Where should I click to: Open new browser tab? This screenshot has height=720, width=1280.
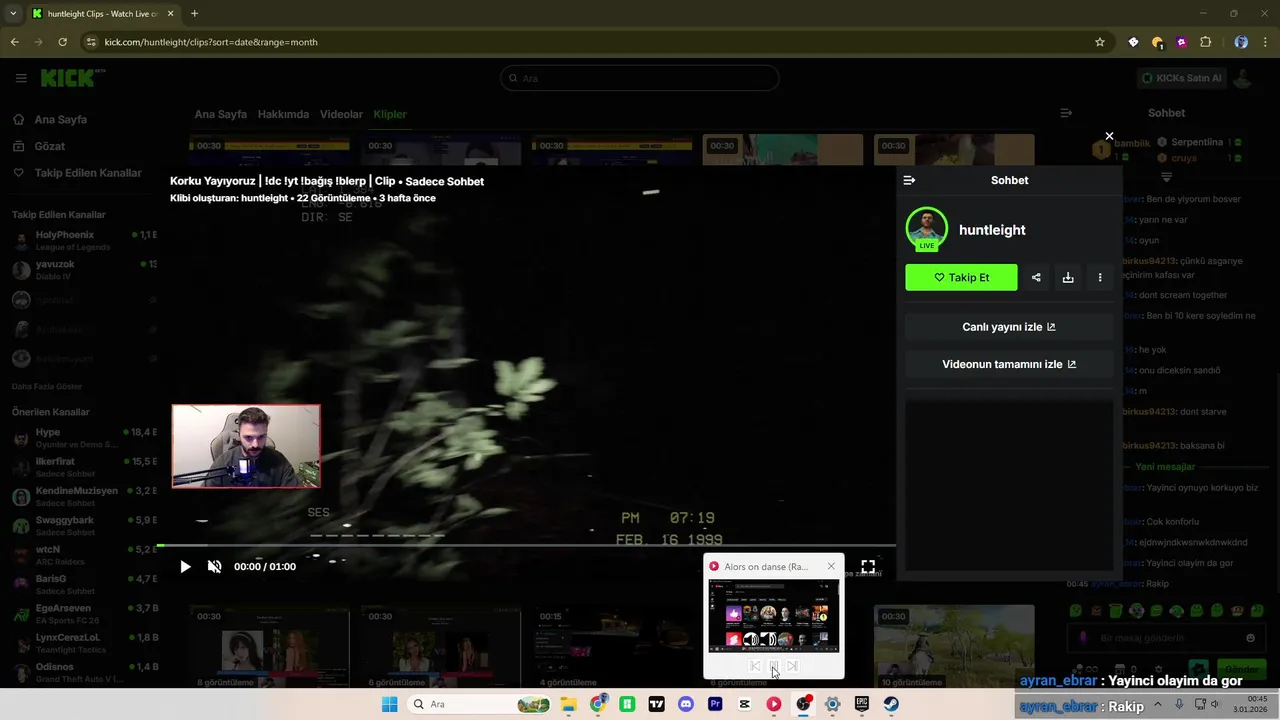point(194,13)
